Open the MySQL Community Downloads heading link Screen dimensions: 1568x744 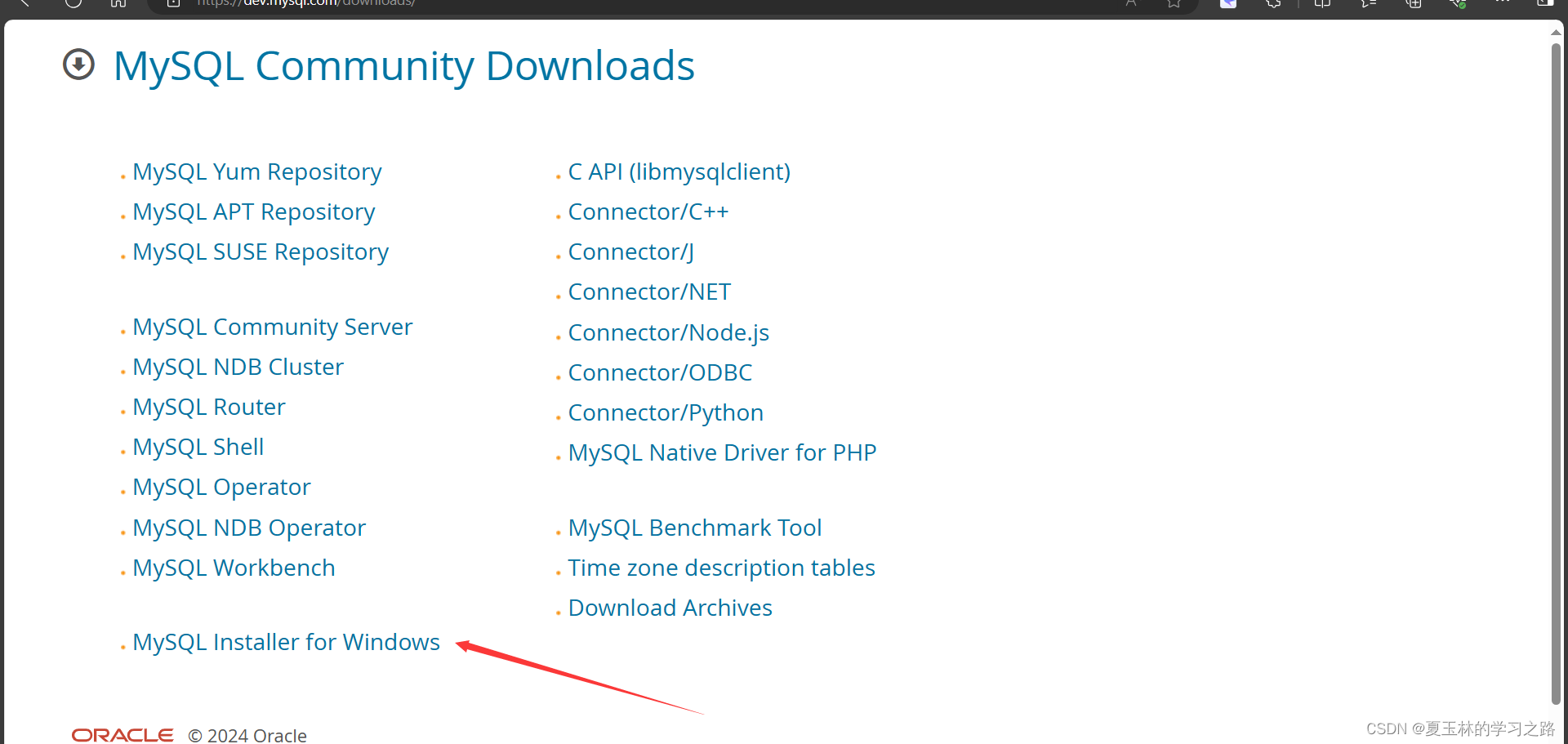[403, 66]
